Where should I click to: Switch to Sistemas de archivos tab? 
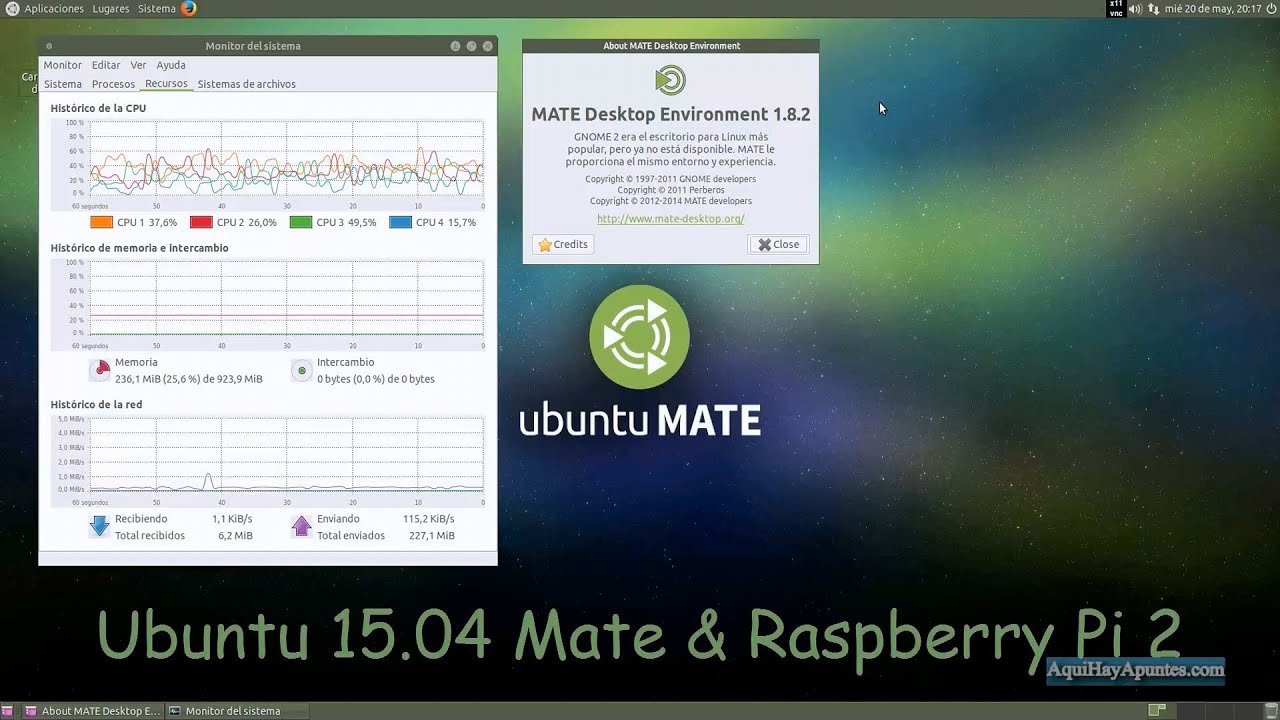point(246,84)
